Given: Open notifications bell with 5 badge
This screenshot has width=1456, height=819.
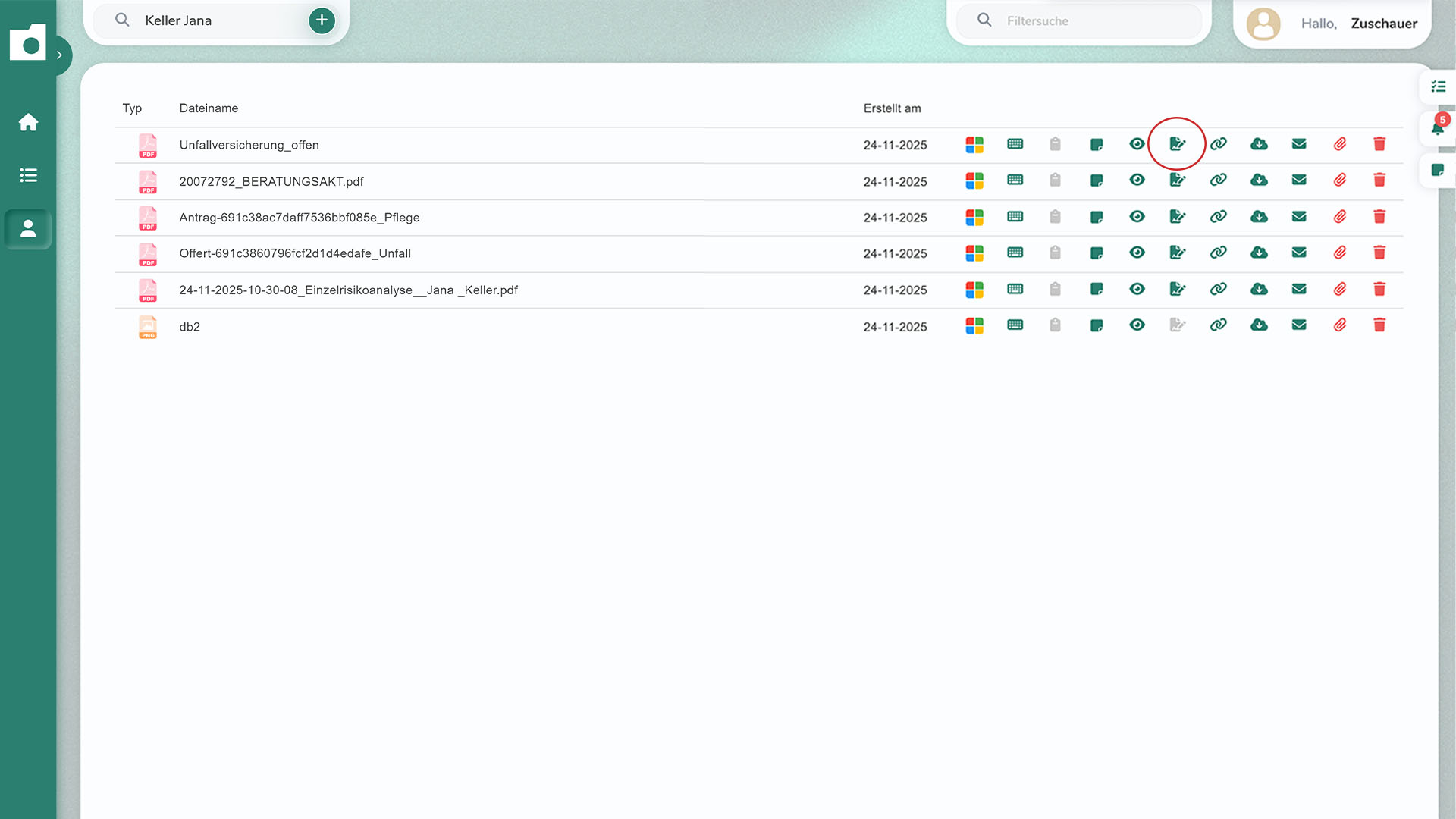Looking at the screenshot, I should point(1438,127).
